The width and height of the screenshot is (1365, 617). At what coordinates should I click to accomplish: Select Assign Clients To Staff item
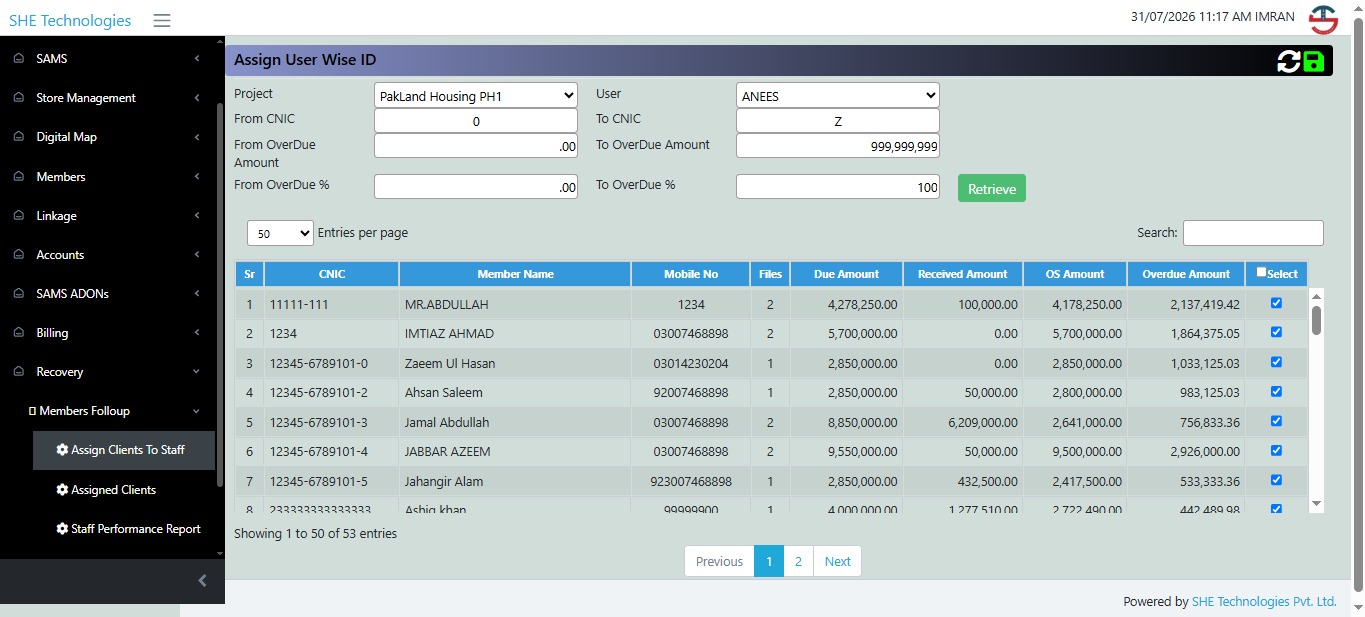[x=124, y=450]
